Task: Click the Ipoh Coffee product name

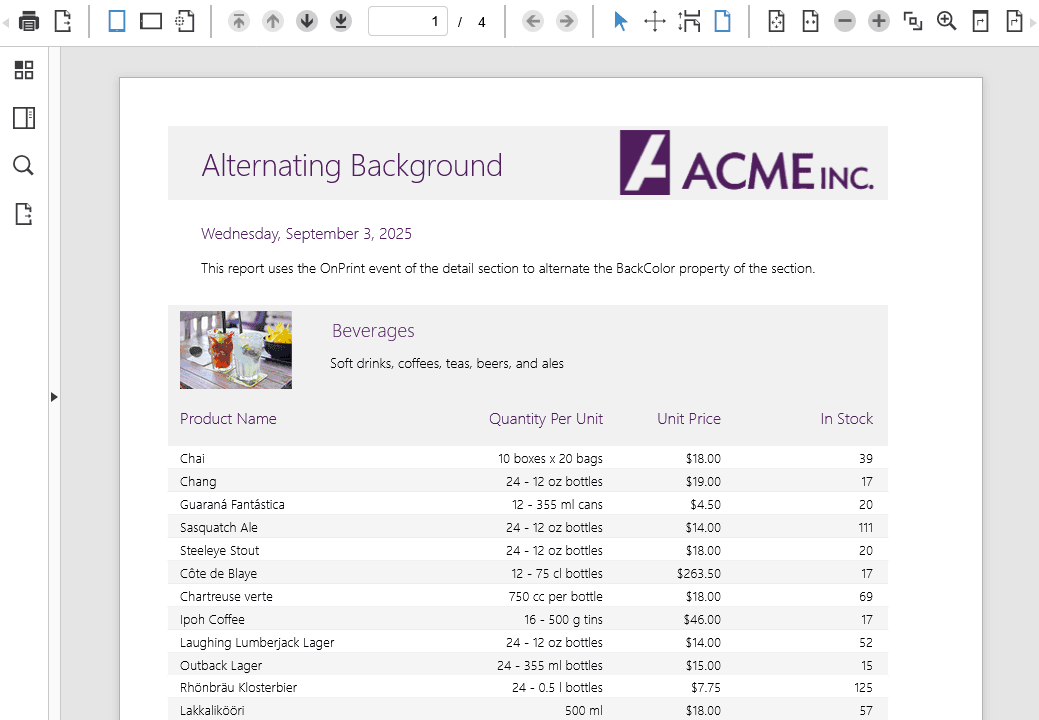Action: pyautogui.click(x=212, y=620)
